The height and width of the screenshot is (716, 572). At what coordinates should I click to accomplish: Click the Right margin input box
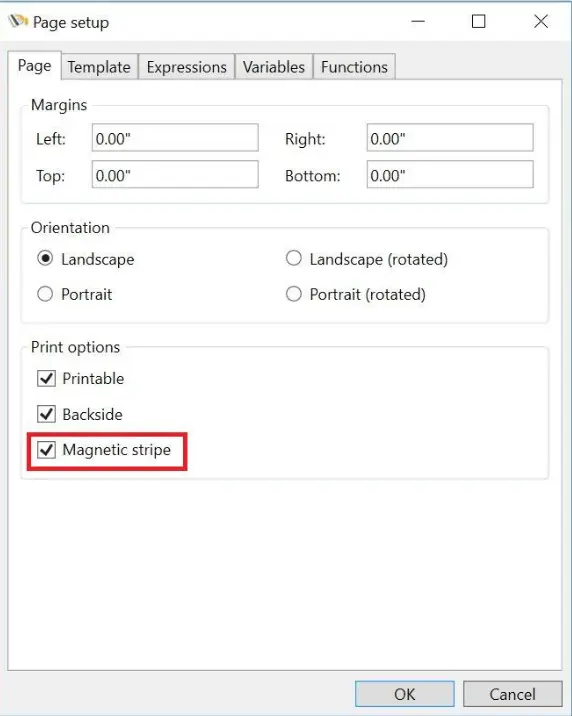450,137
